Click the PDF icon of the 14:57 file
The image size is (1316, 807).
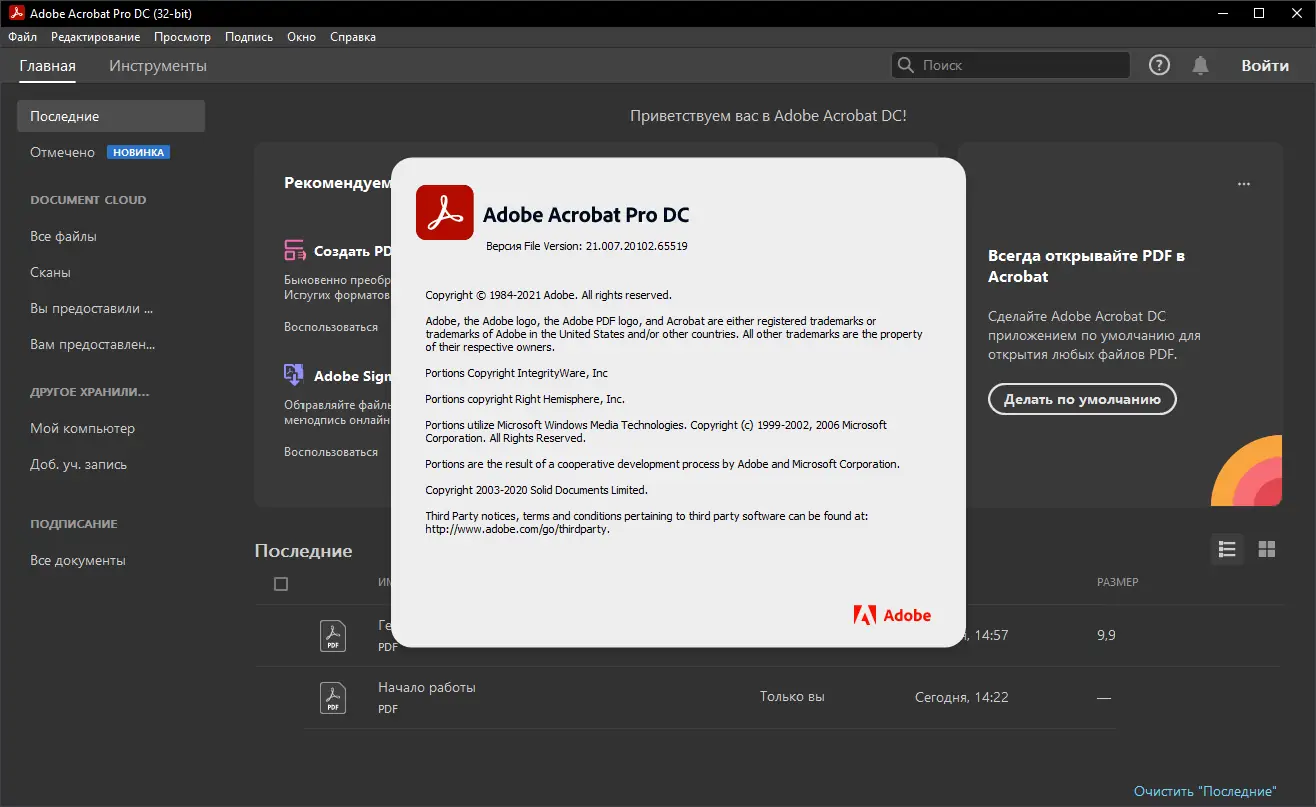(333, 635)
